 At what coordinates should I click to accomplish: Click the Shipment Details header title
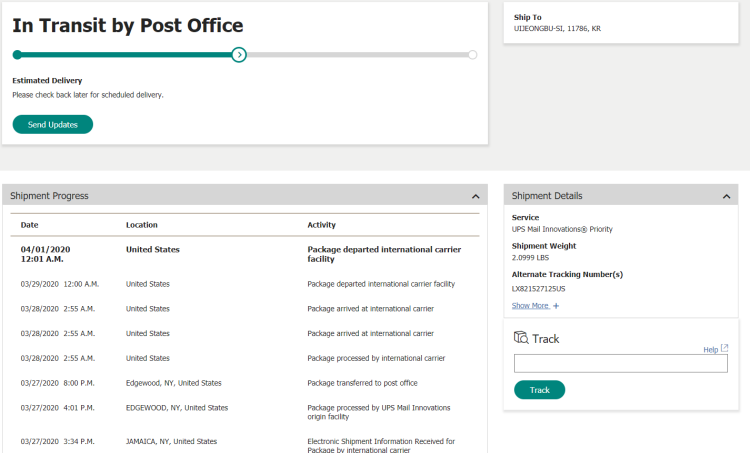click(x=547, y=196)
